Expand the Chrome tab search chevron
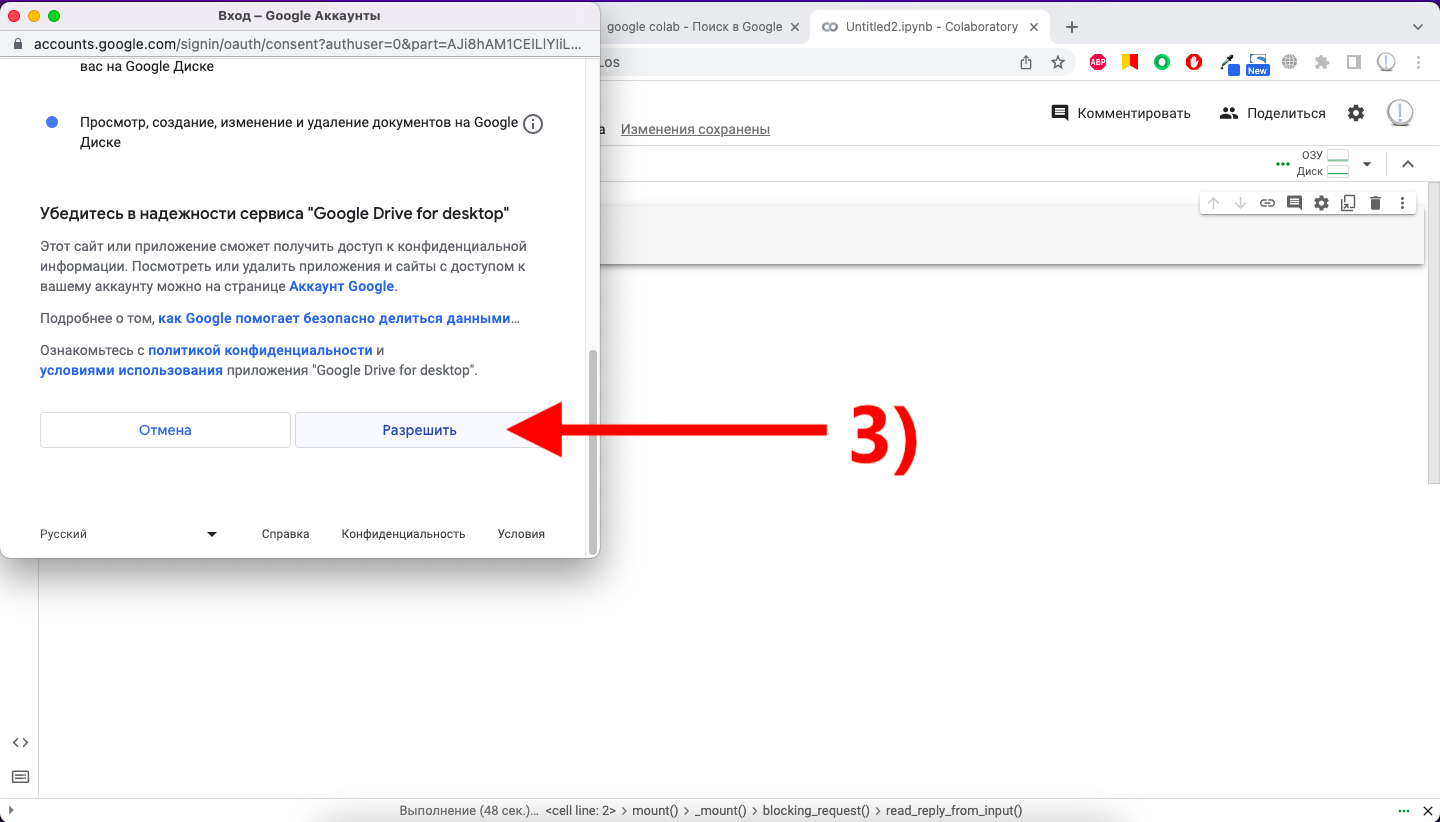The width and height of the screenshot is (1440, 822). click(1418, 27)
